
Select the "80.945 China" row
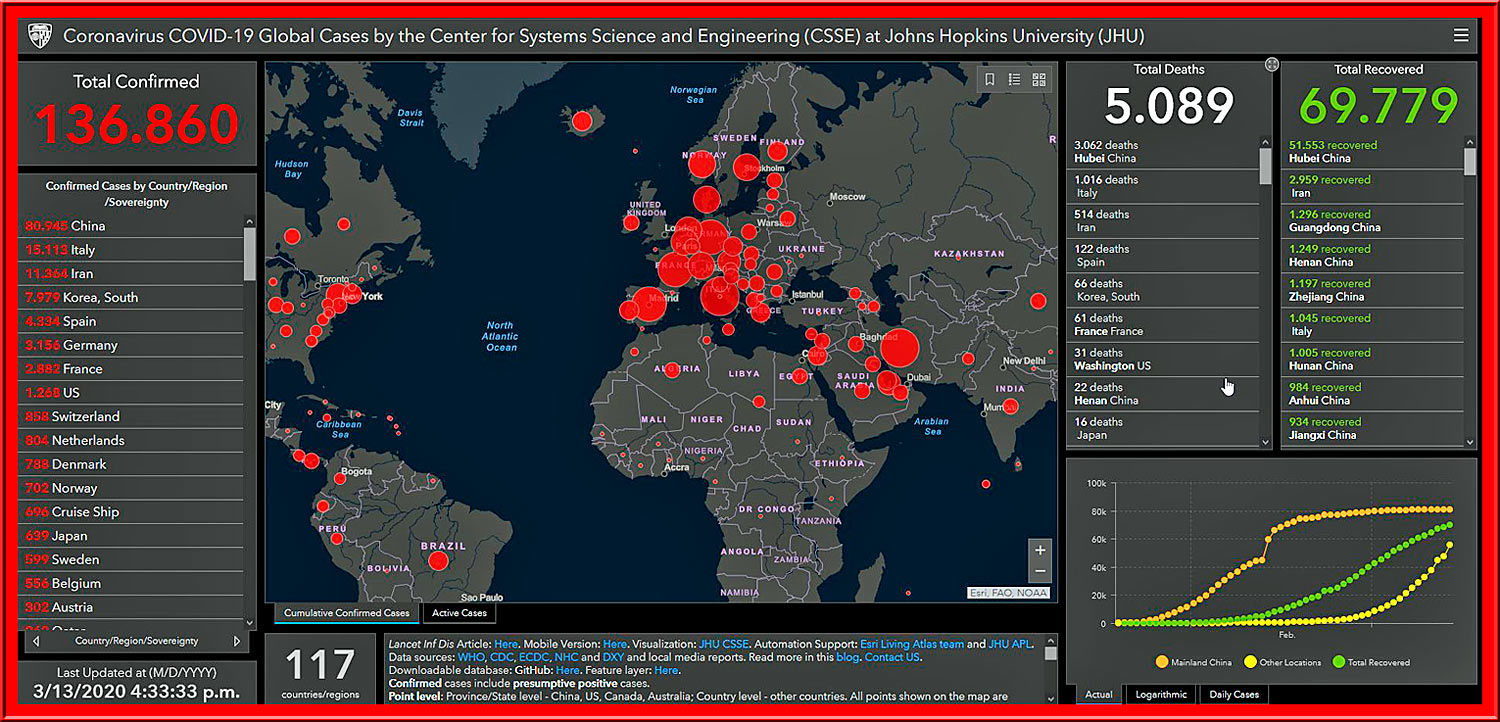(x=131, y=226)
